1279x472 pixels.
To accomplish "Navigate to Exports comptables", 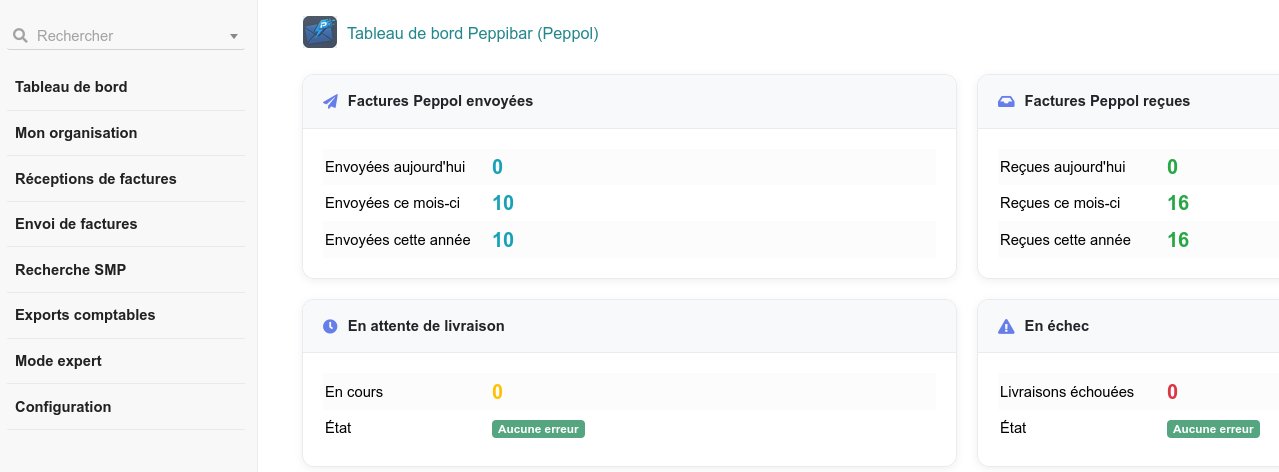I will pos(85,315).
